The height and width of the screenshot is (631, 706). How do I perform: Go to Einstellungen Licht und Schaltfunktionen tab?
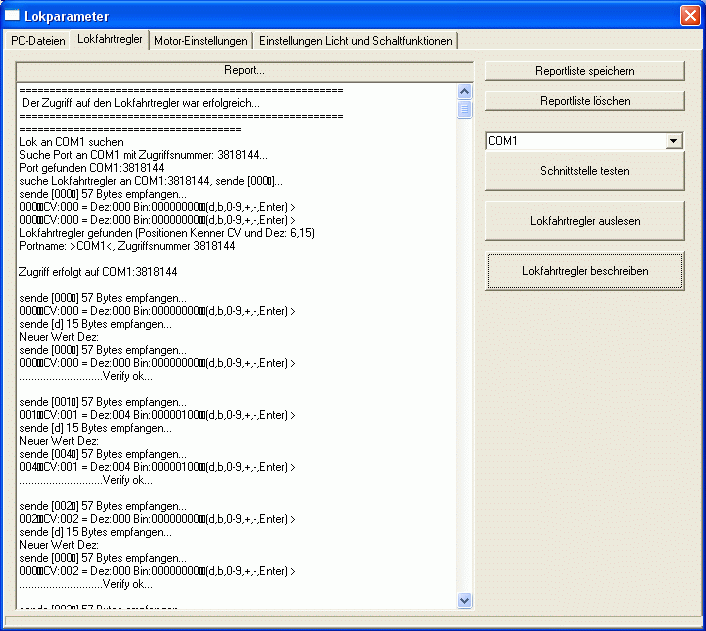pyautogui.click(x=356, y=41)
